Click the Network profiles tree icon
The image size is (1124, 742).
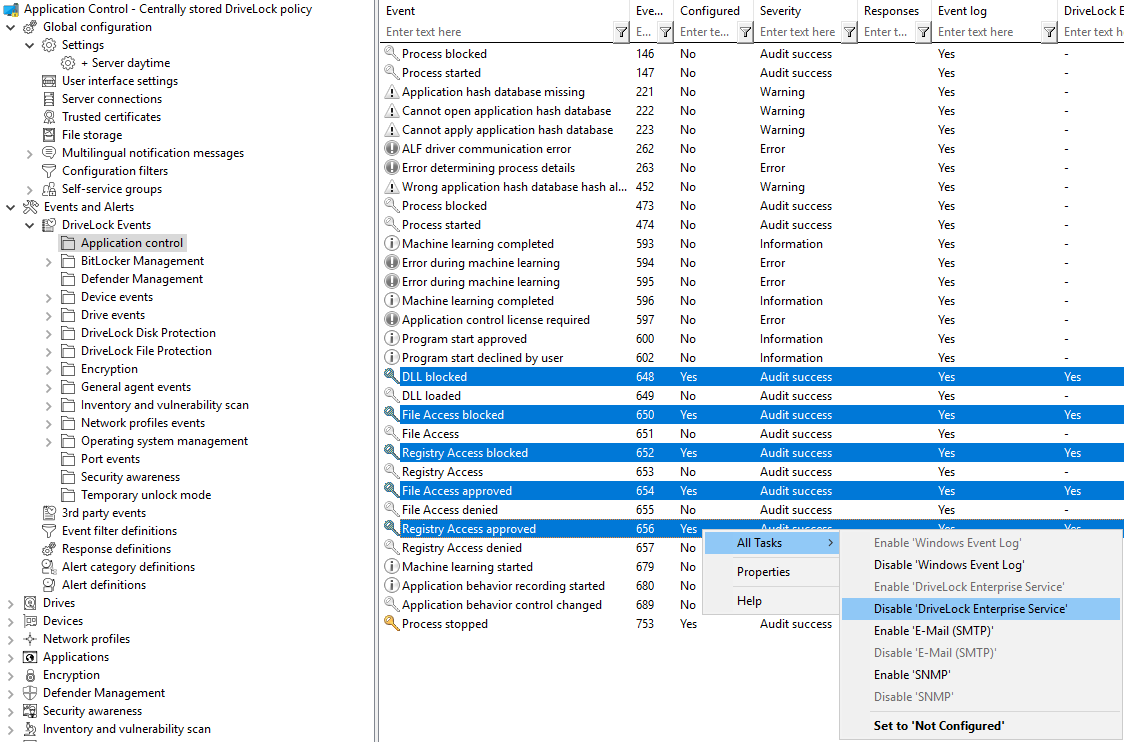point(30,639)
